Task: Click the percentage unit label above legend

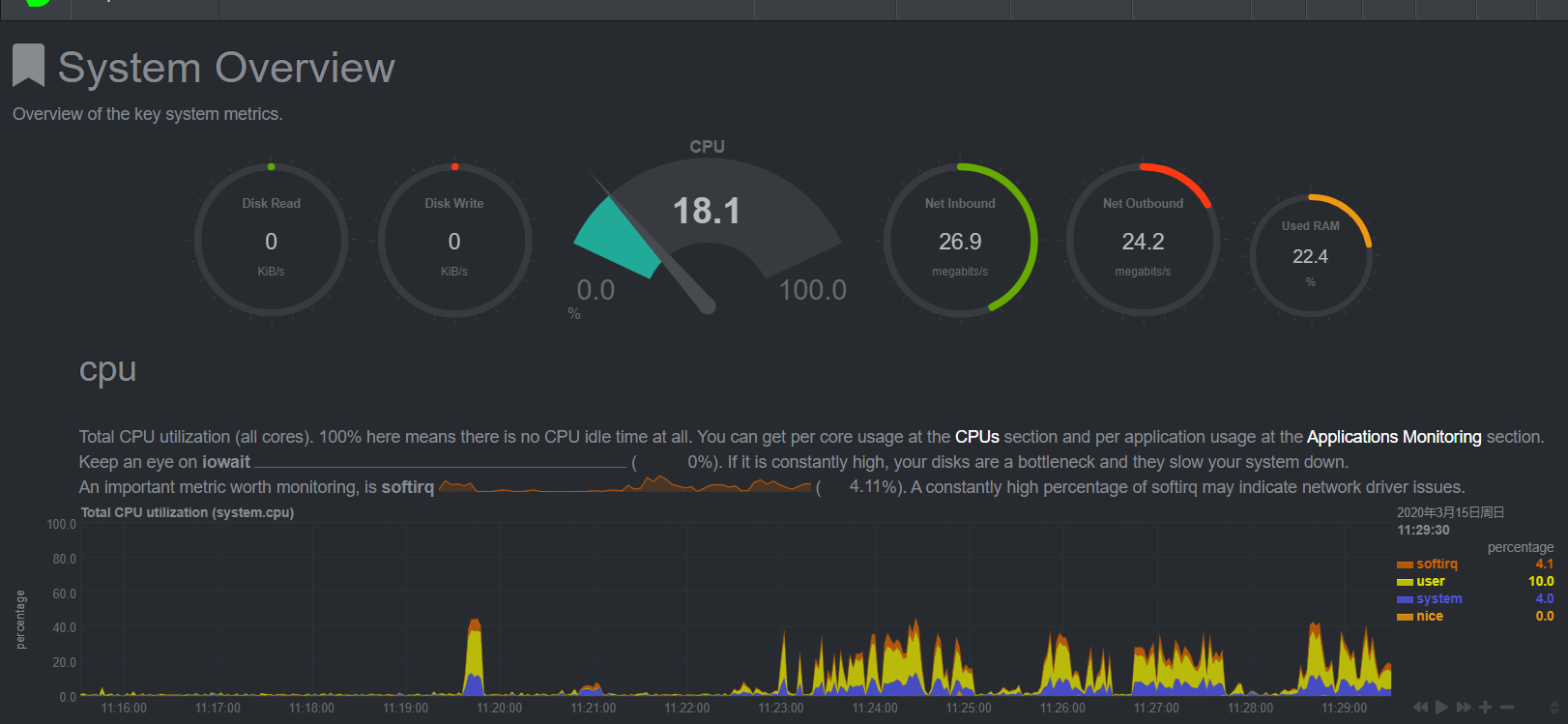Action: click(1521, 547)
